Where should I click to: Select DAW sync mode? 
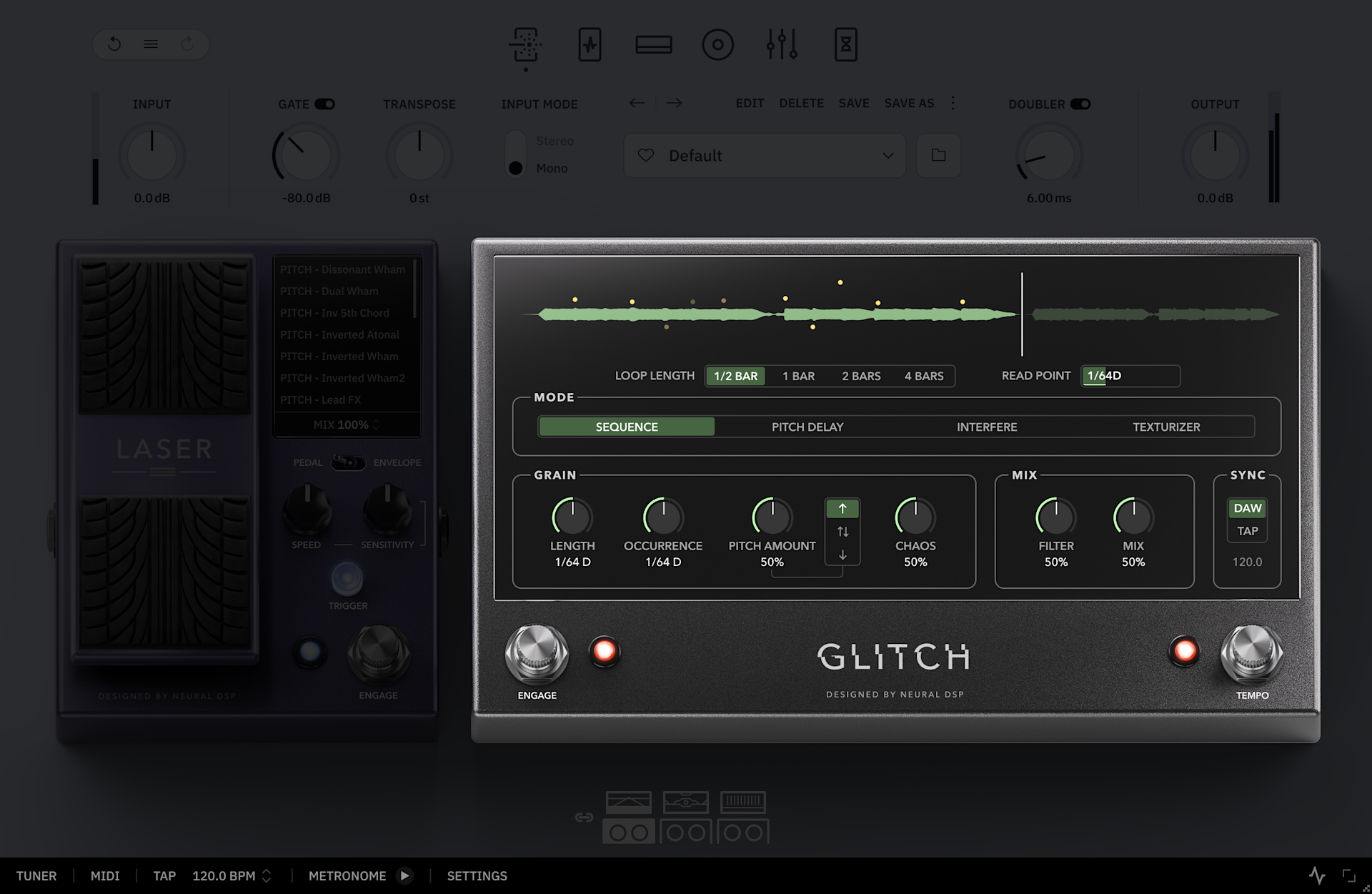pyautogui.click(x=1248, y=508)
